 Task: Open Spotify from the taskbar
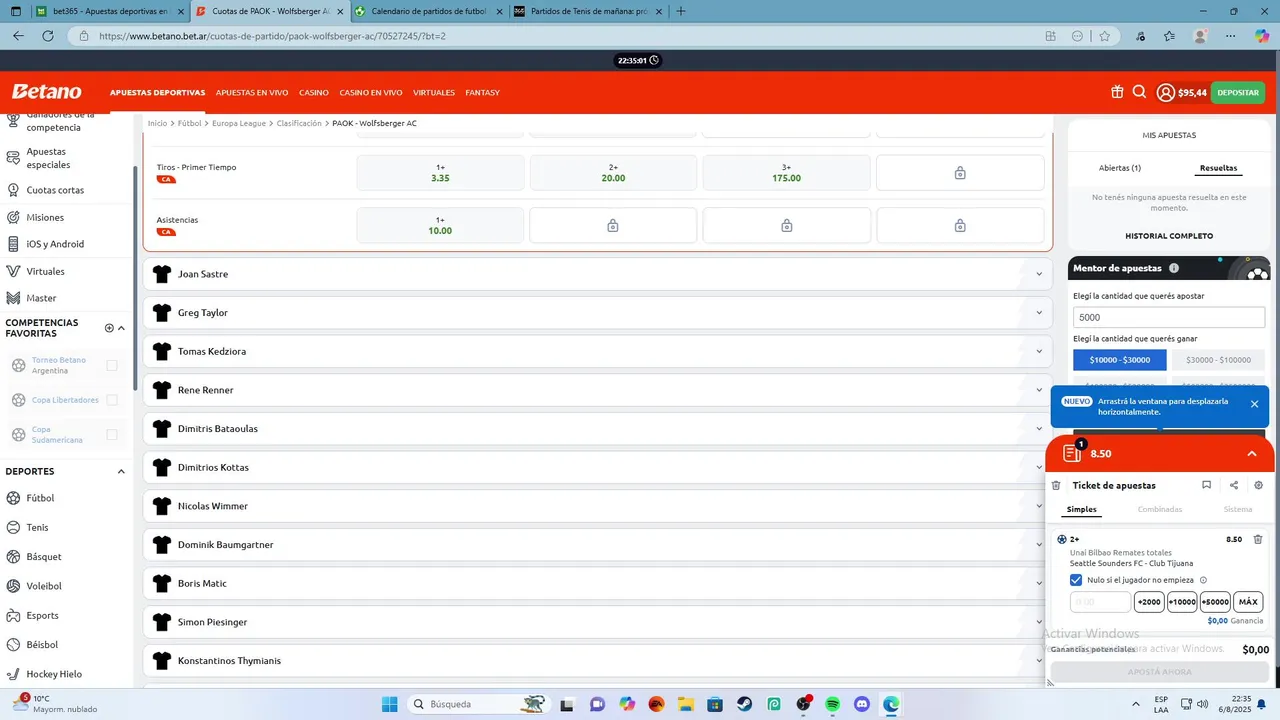pyautogui.click(x=833, y=704)
